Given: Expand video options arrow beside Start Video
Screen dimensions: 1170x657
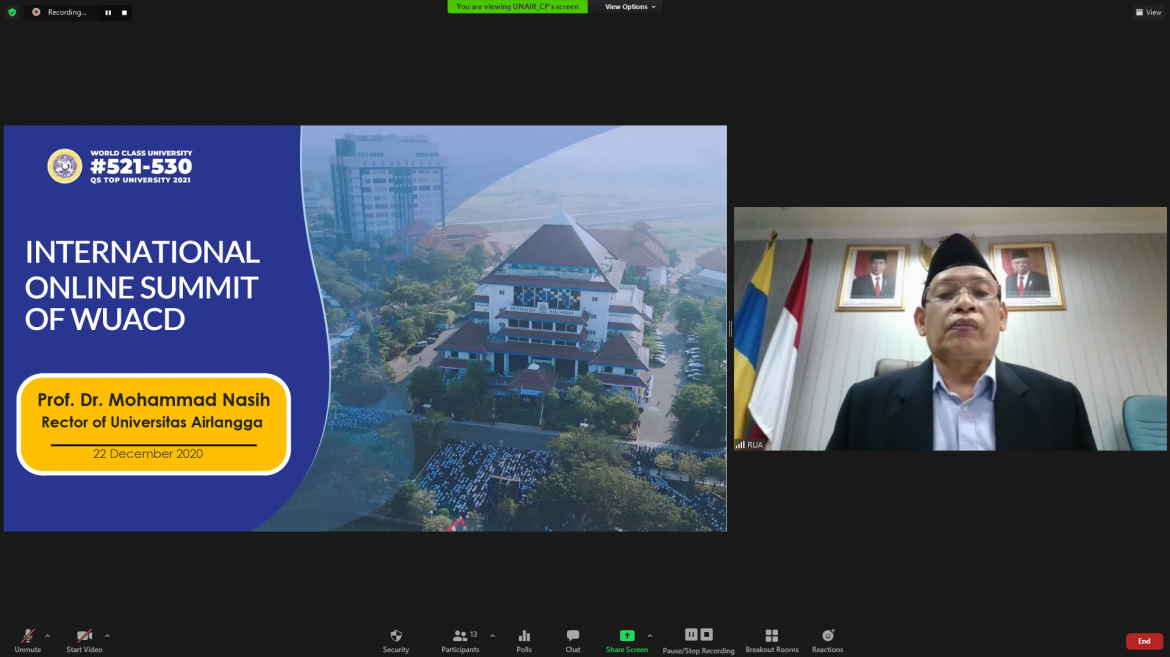Looking at the screenshot, I should click(107, 636).
